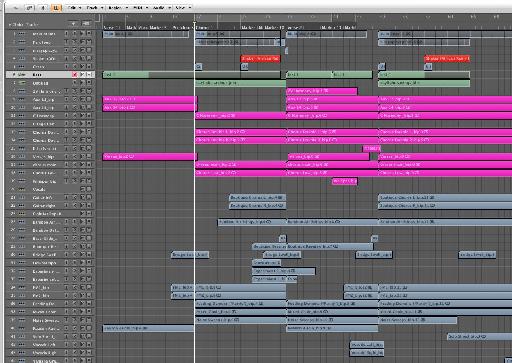Select the Guitar right track name
This screenshot has width=512, height=363.
click(x=44, y=206)
